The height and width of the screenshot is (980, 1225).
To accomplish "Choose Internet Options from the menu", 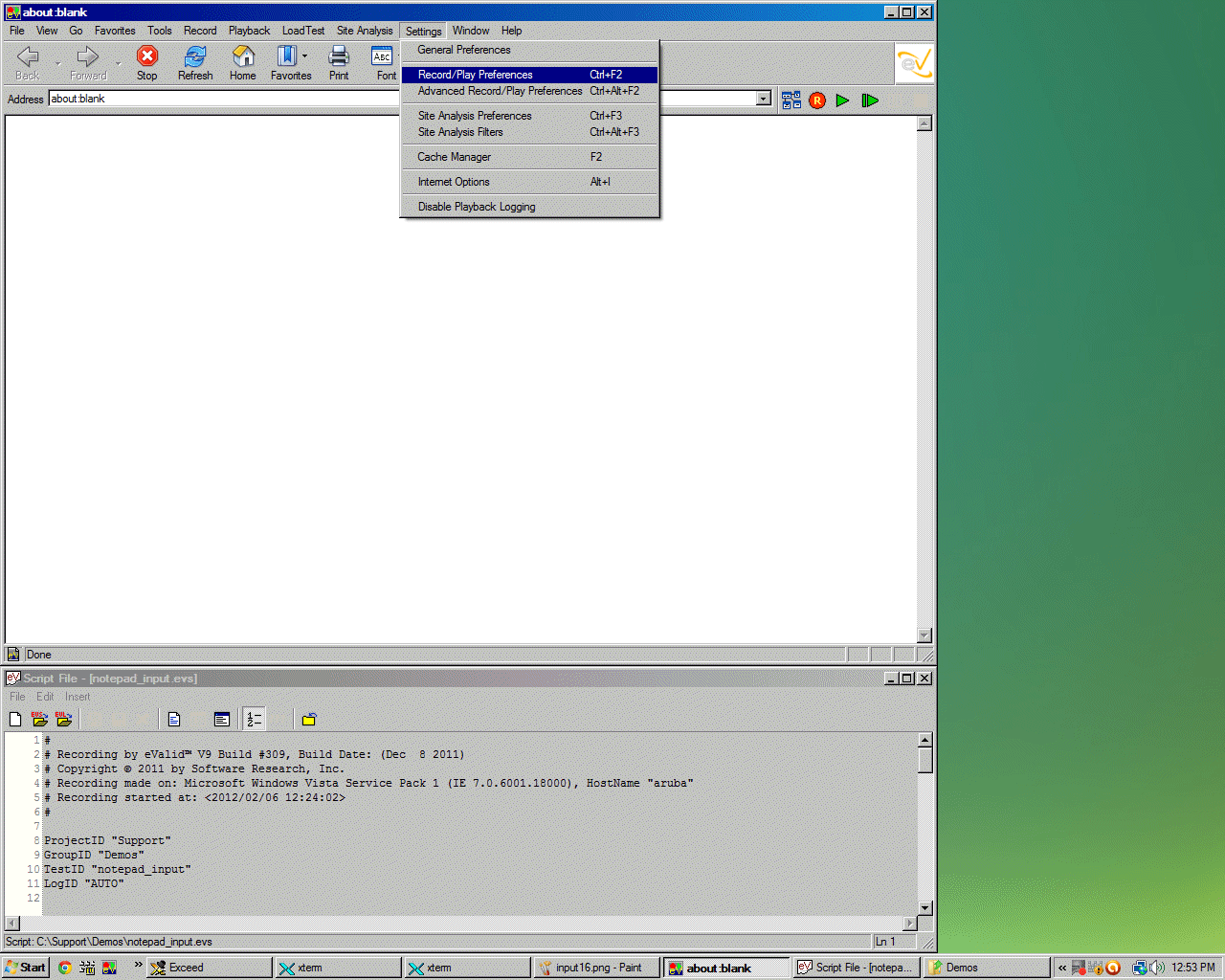I will point(530,182).
